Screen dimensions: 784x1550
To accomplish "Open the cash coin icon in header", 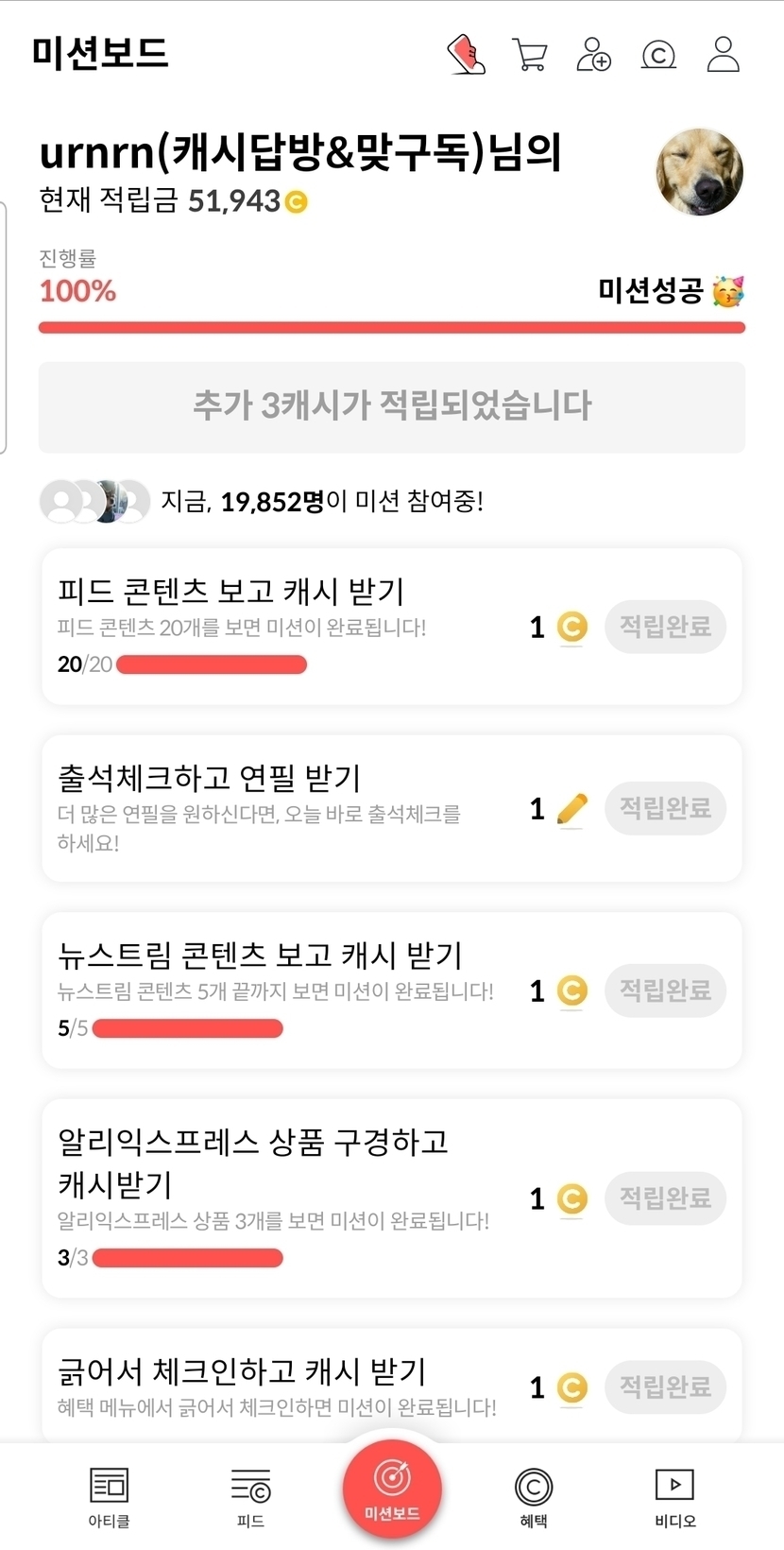I will pos(658,55).
